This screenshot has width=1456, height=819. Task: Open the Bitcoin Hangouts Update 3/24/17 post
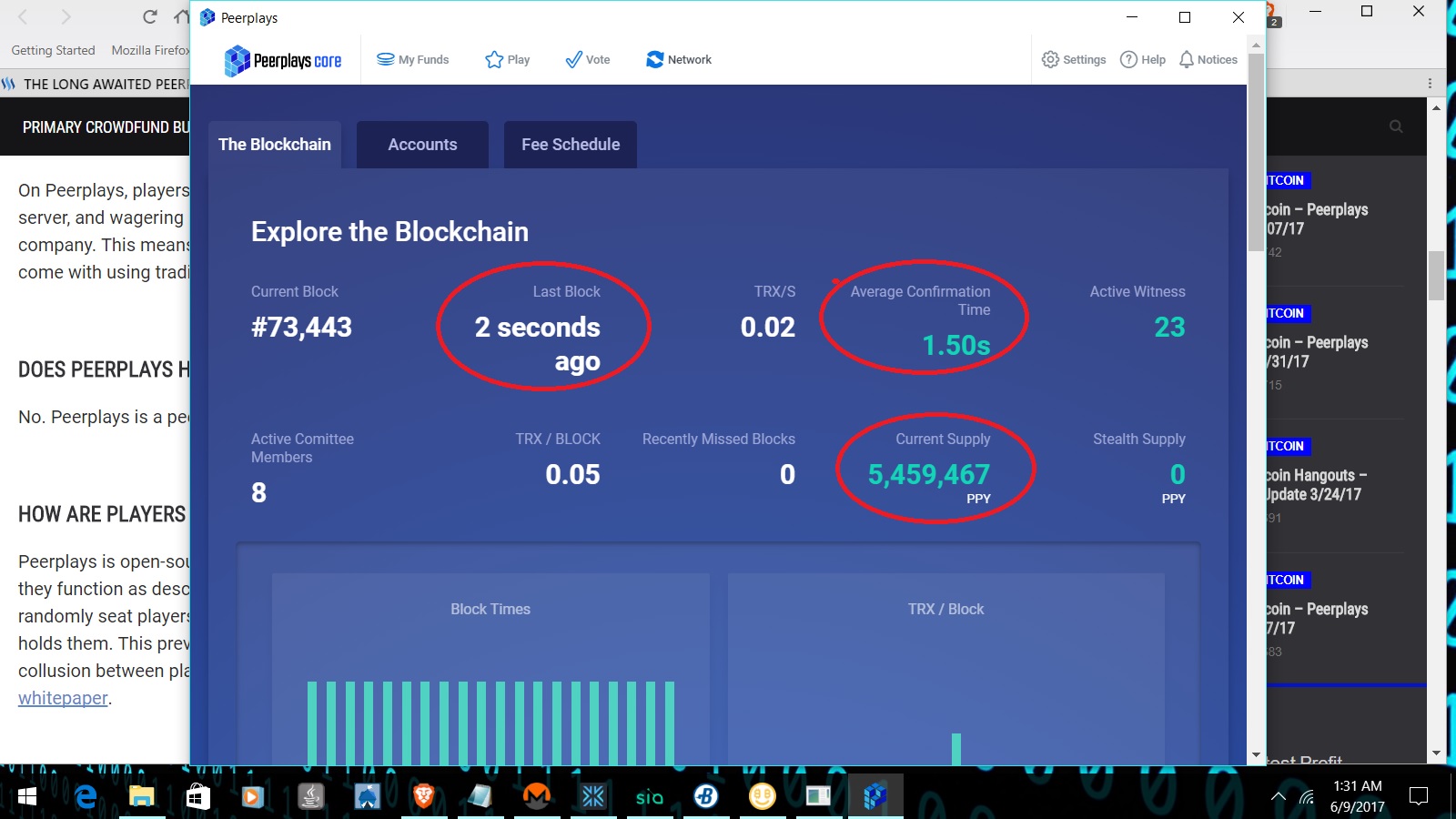coord(1316,485)
